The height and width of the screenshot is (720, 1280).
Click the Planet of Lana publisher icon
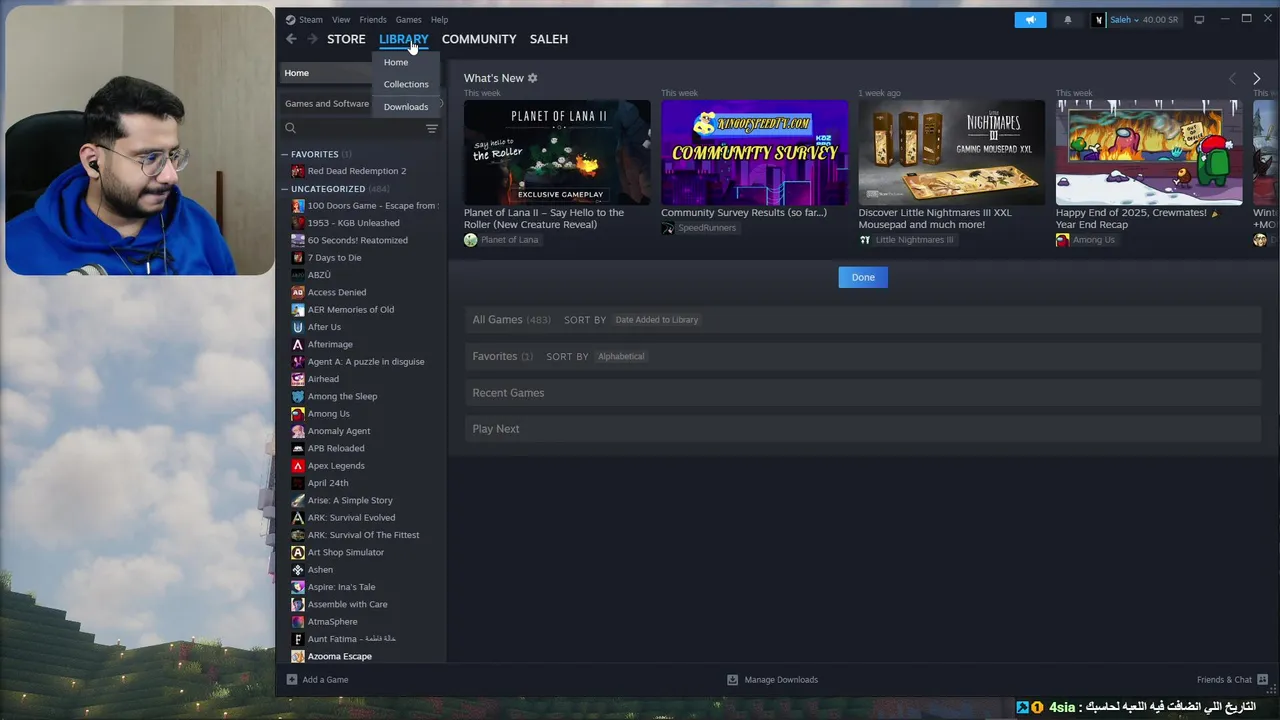[x=471, y=240]
